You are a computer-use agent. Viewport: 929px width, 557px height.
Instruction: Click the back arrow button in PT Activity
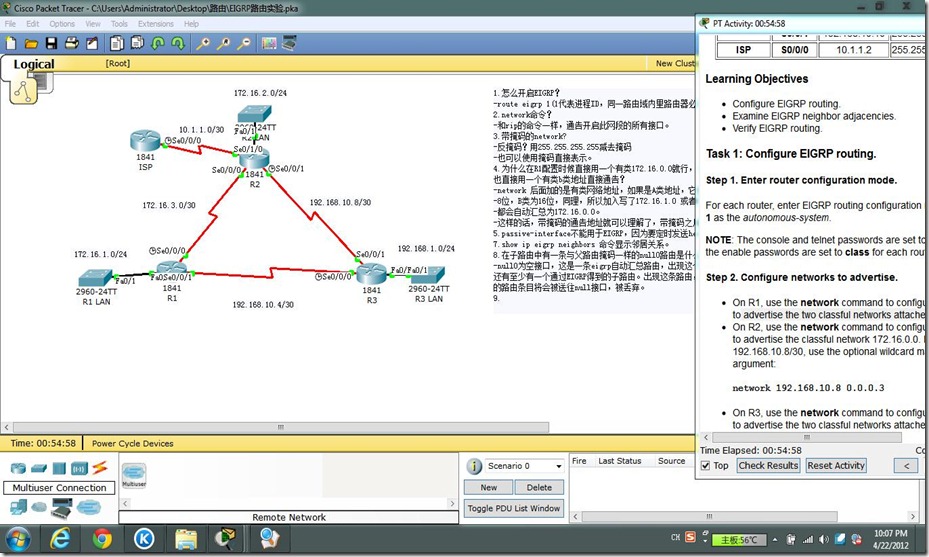(x=906, y=466)
